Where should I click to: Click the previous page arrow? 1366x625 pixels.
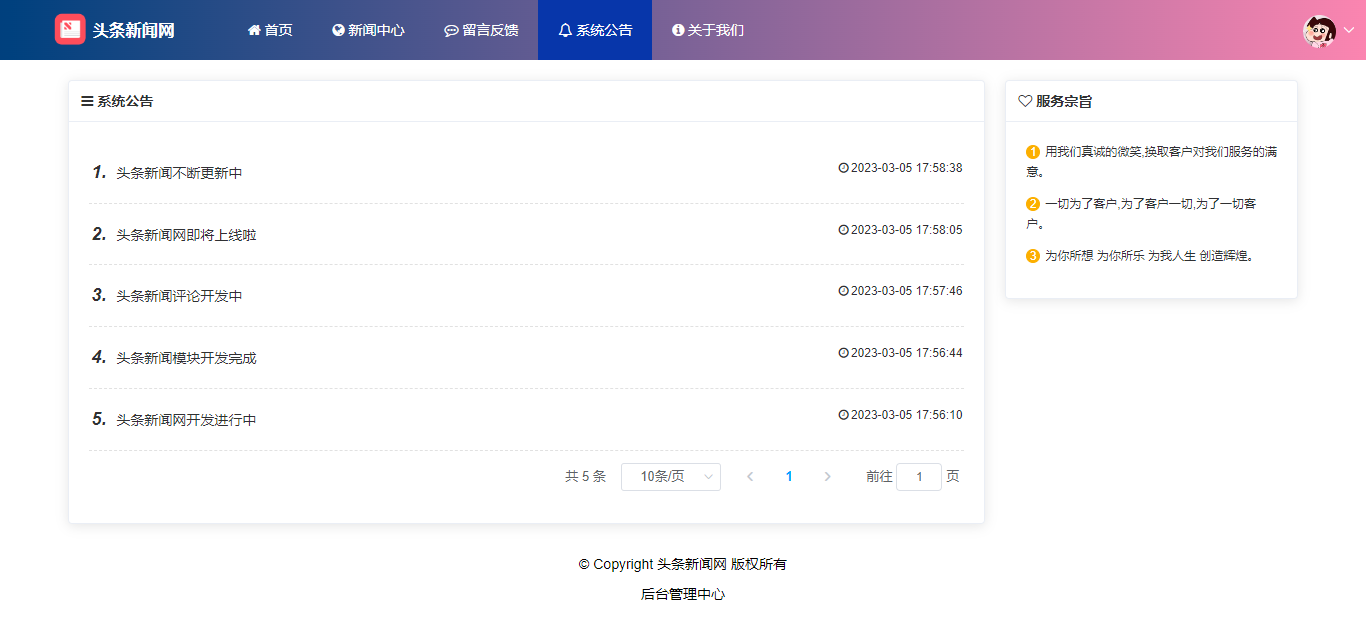pyautogui.click(x=750, y=477)
